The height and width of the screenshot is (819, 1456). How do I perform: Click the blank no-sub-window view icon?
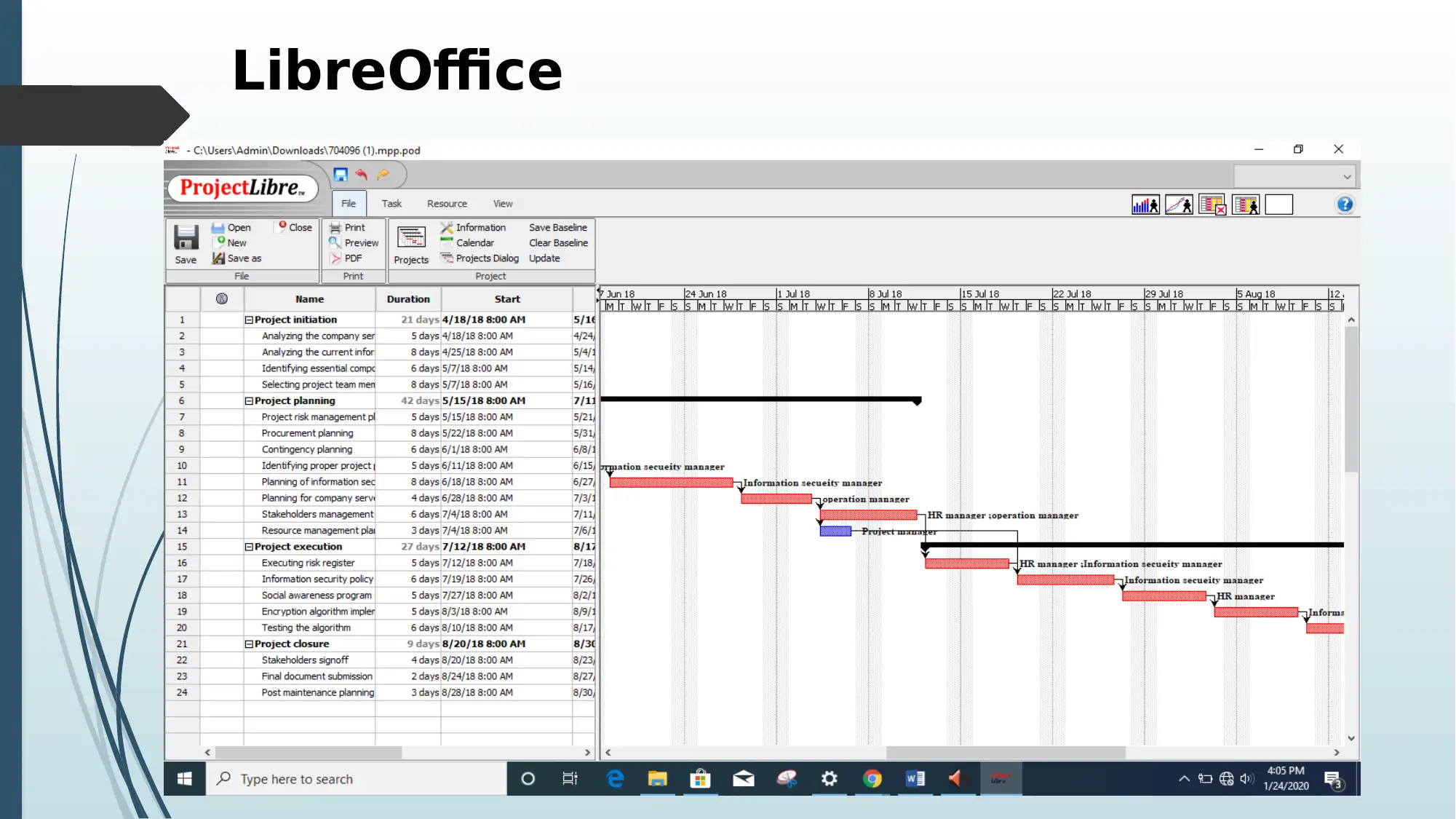tap(1279, 205)
